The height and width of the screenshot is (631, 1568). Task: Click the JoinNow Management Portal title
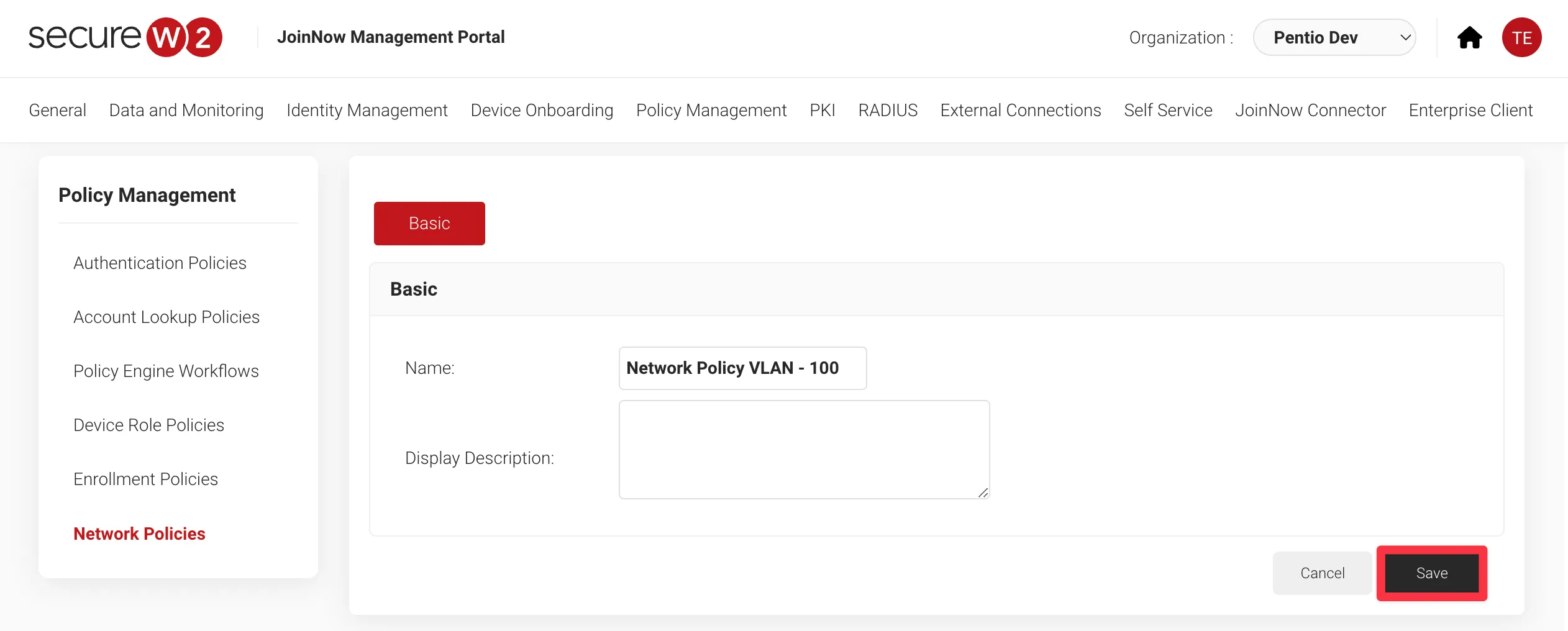click(x=391, y=37)
